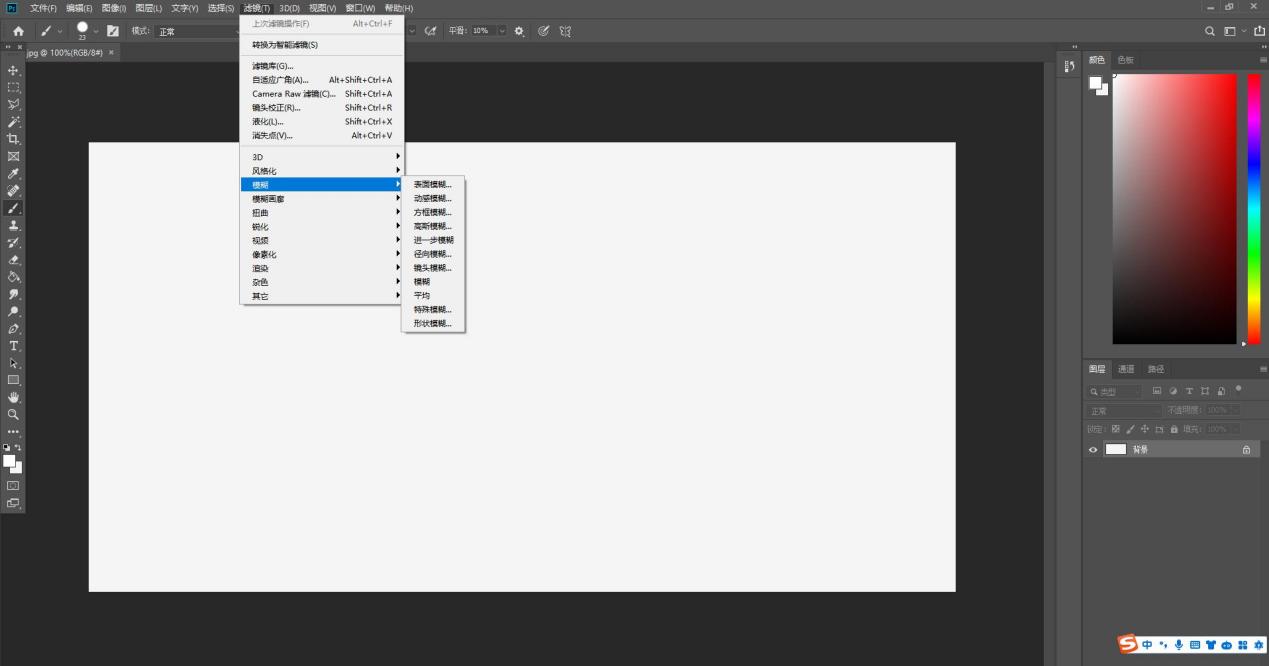Image resolution: width=1269 pixels, height=666 pixels.
Task: Open the 平滑 smoothing value dropdown
Action: pyautogui.click(x=501, y=31)
